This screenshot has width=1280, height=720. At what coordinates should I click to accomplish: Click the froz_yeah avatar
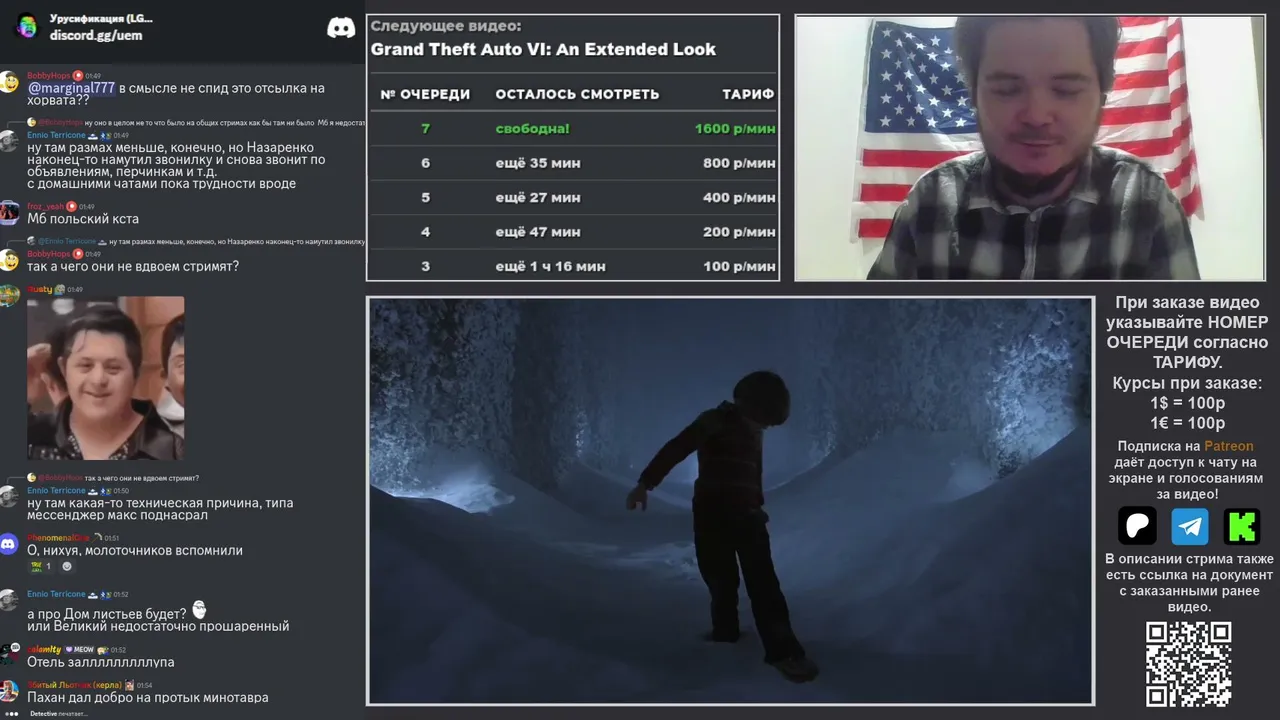pyautogui.click(x=9, y=212)
